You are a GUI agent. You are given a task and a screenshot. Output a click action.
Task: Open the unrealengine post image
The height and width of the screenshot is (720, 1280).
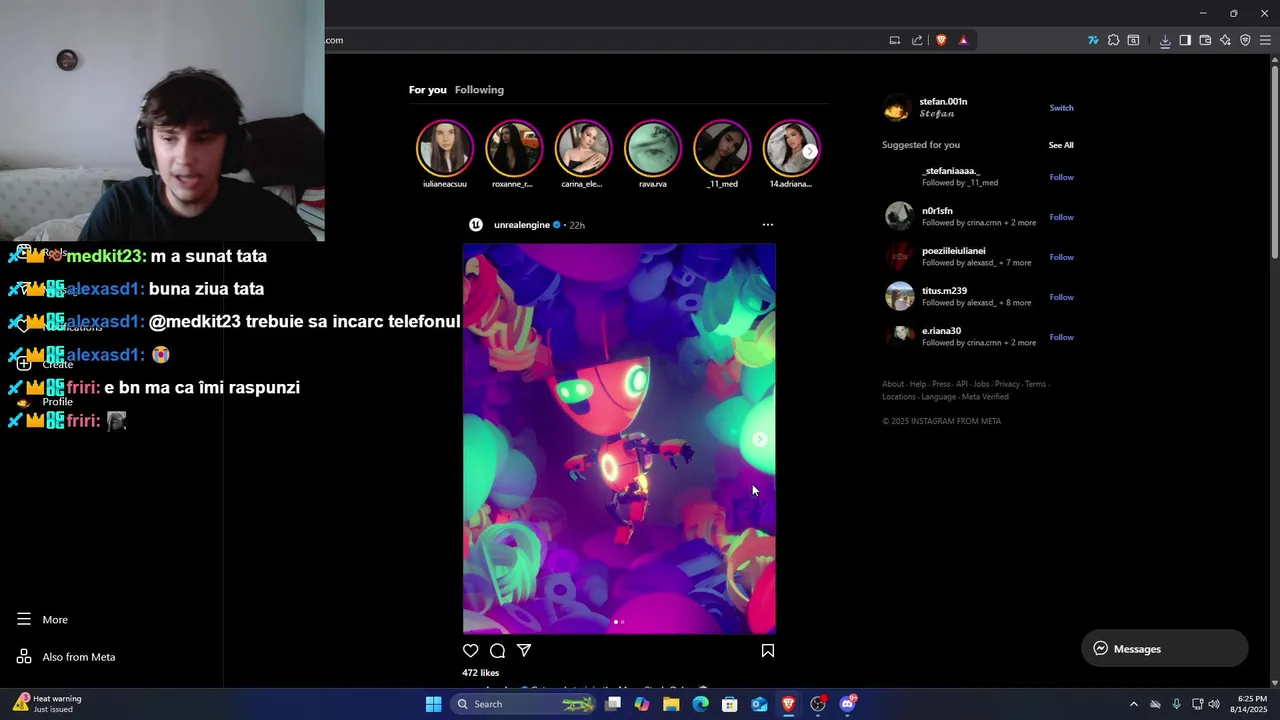click(619, 439)
